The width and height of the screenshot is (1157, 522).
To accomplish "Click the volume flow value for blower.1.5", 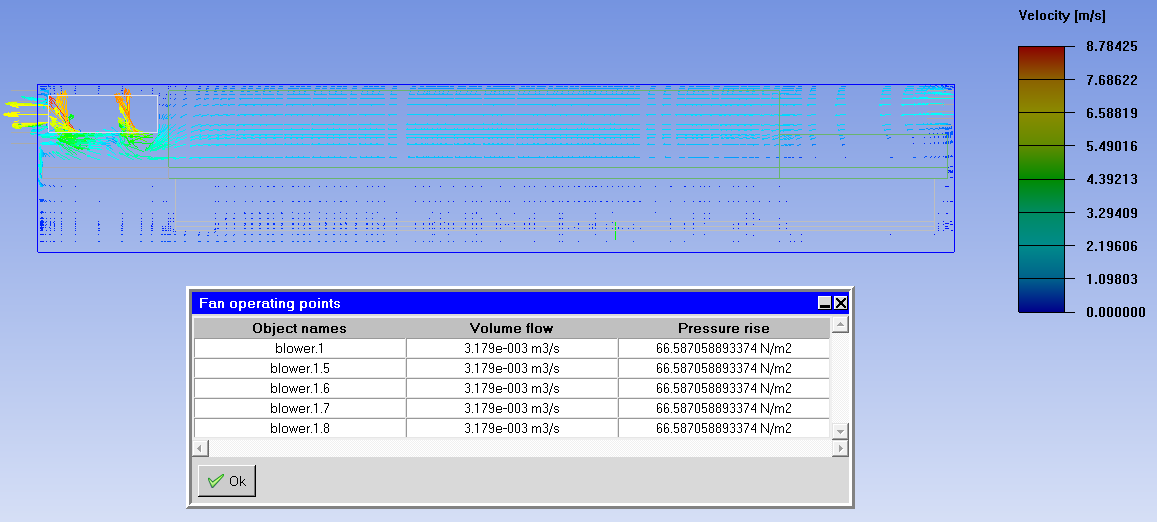I will point(511,368).
